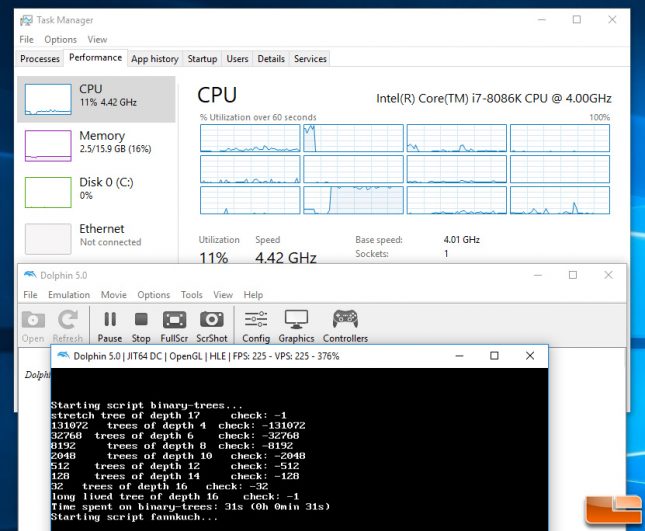
Task: Click the 'Time spent on binary-trees: 31s' line
Action: coord(190,507)
